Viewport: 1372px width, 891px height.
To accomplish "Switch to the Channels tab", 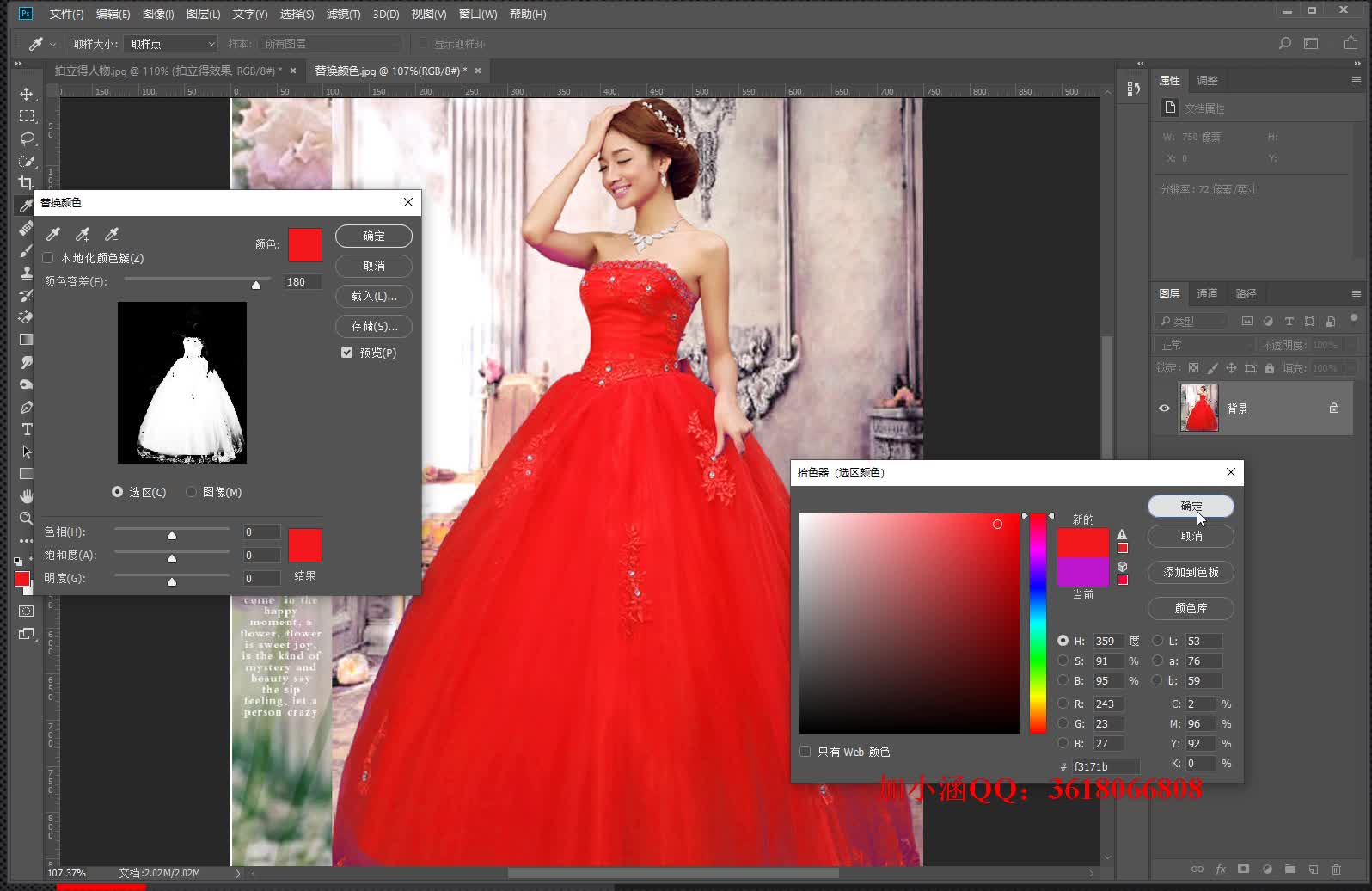I will click(1207, 294).
